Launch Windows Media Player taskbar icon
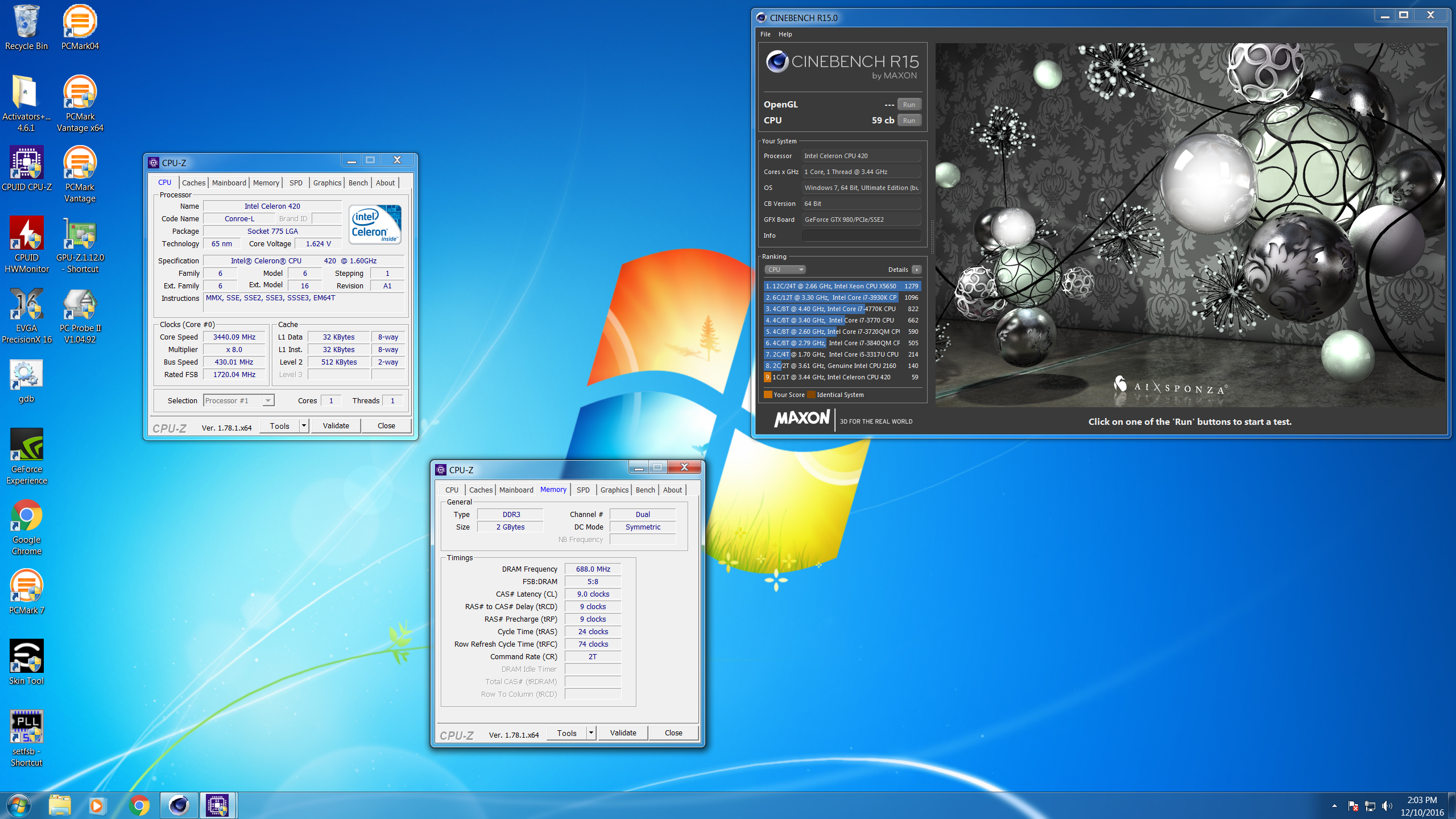This screenshot has height=819, width=1456. 97,805
